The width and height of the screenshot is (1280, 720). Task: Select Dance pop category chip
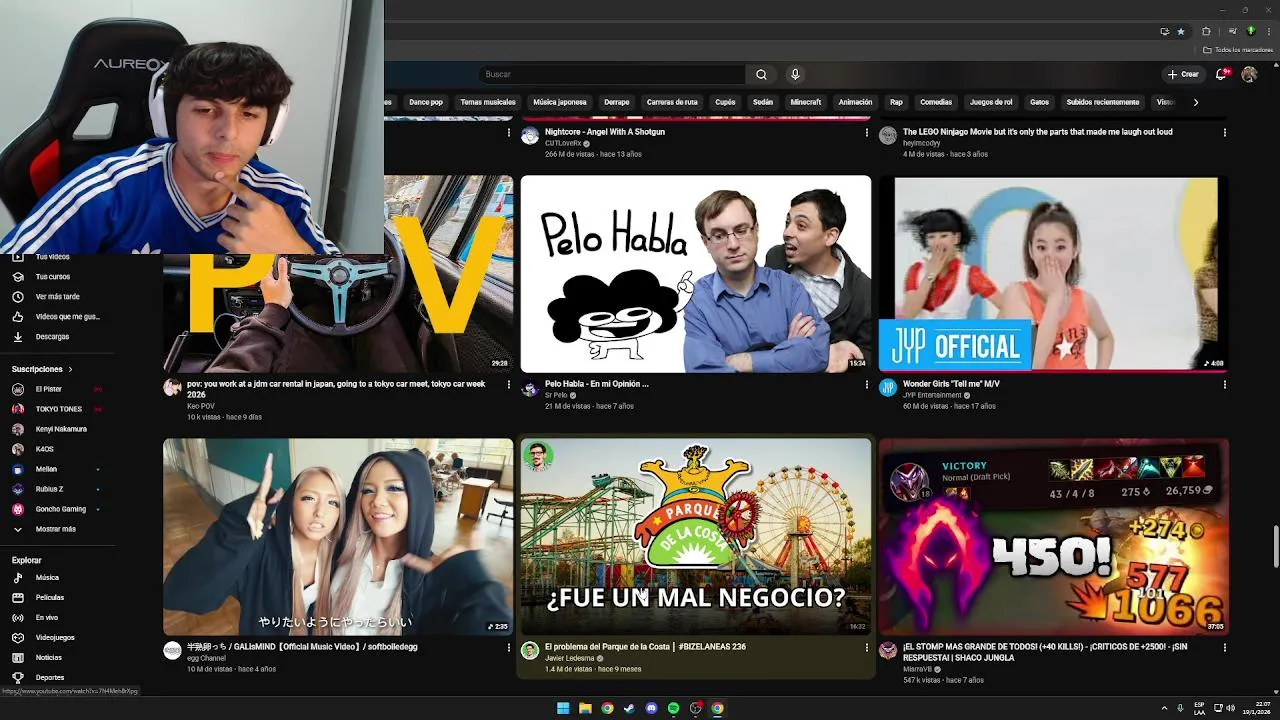(x=426, y=102)
